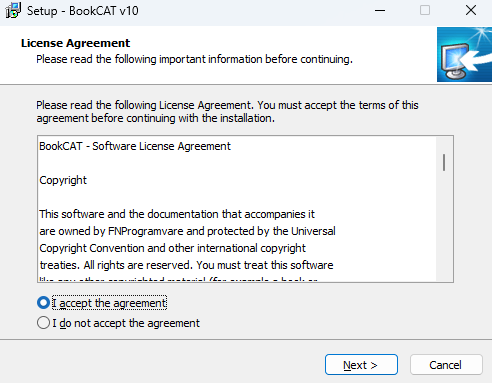This screenshot has height=383, width=492.
Task: Click the computer monitor wizard image
Action: click(464, 54)
